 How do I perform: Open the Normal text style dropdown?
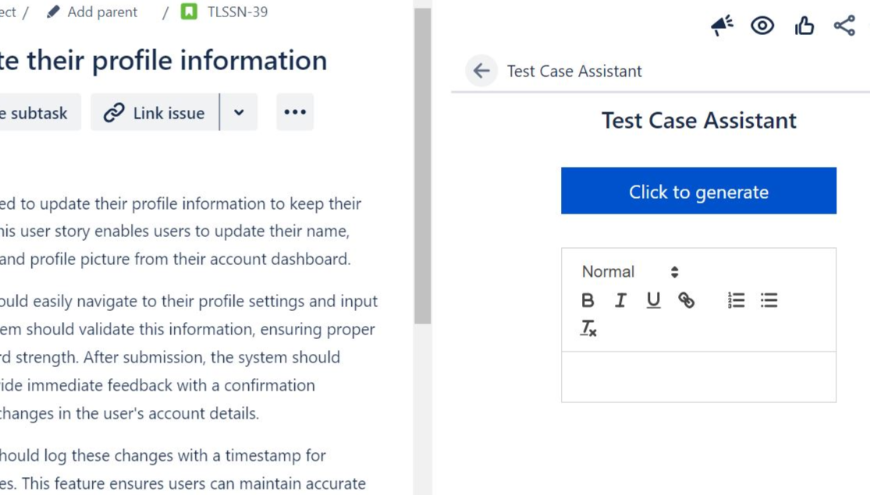[x=630, y=272]
